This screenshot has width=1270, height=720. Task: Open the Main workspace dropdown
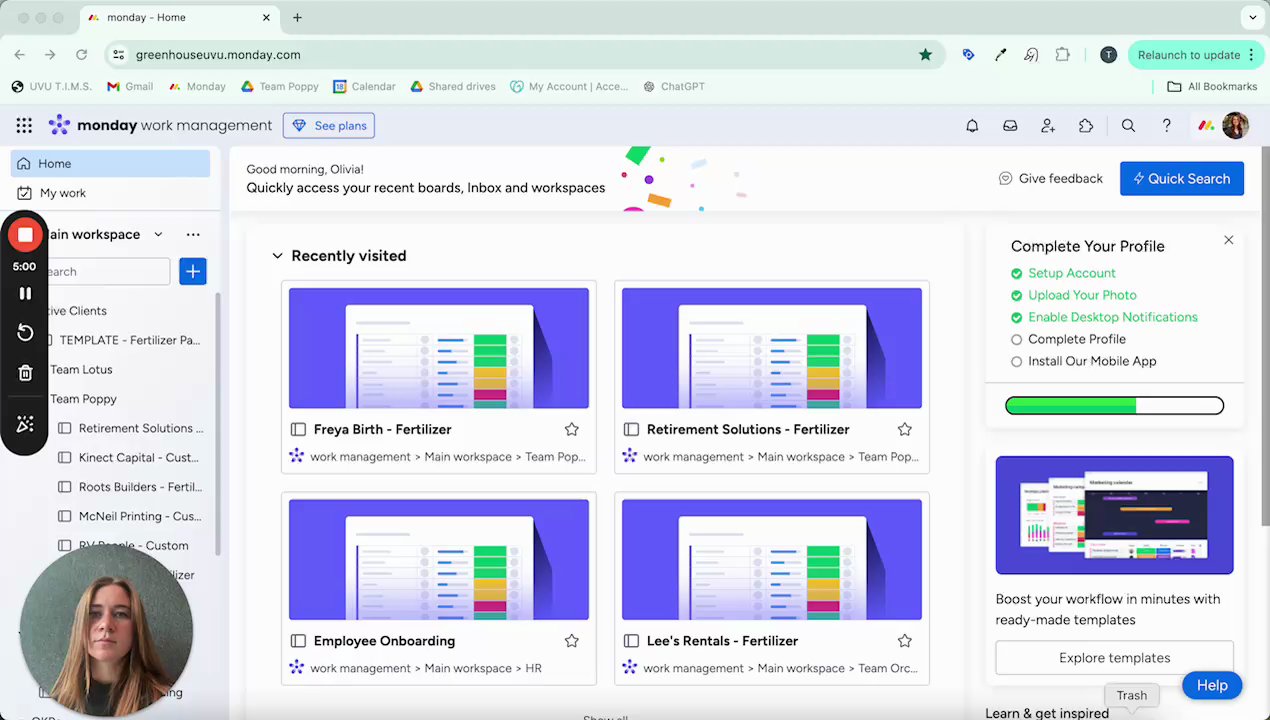click(x=158, y=234)
